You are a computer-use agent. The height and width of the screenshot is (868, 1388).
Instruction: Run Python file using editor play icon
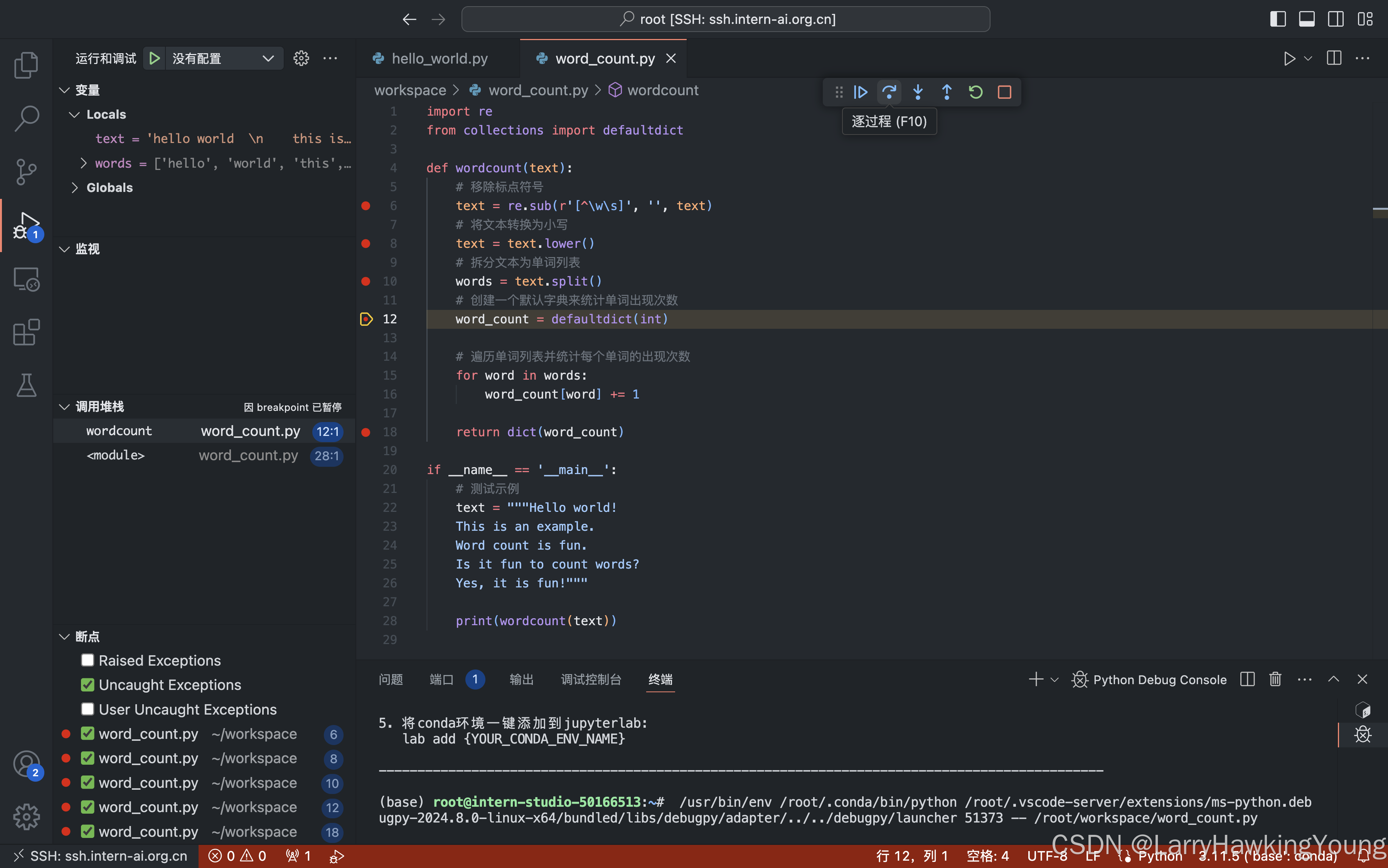1289,58
